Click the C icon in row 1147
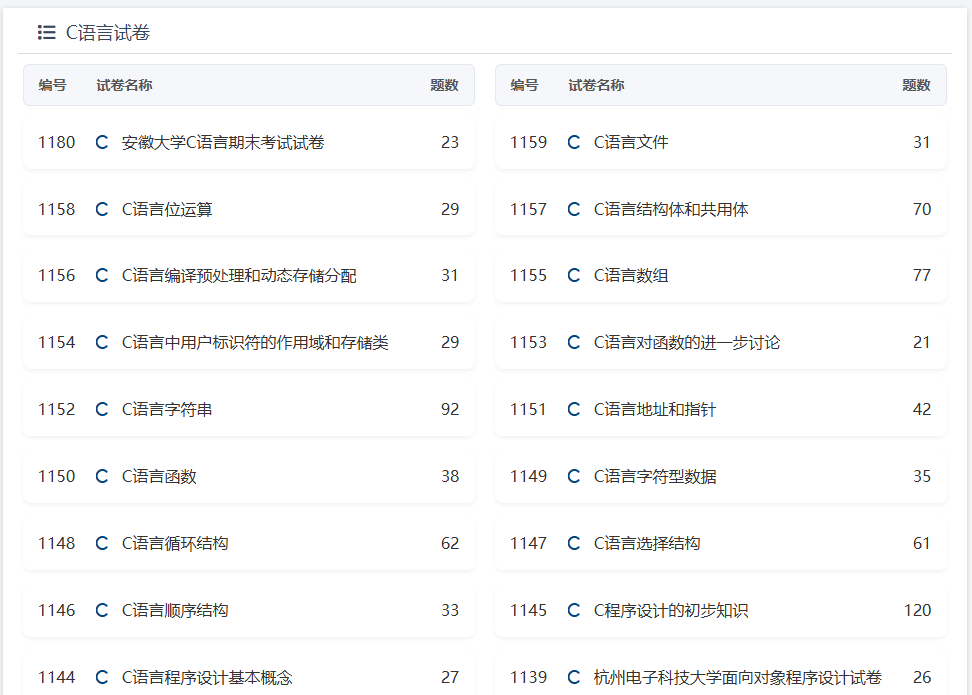 (x=573, y=543)
